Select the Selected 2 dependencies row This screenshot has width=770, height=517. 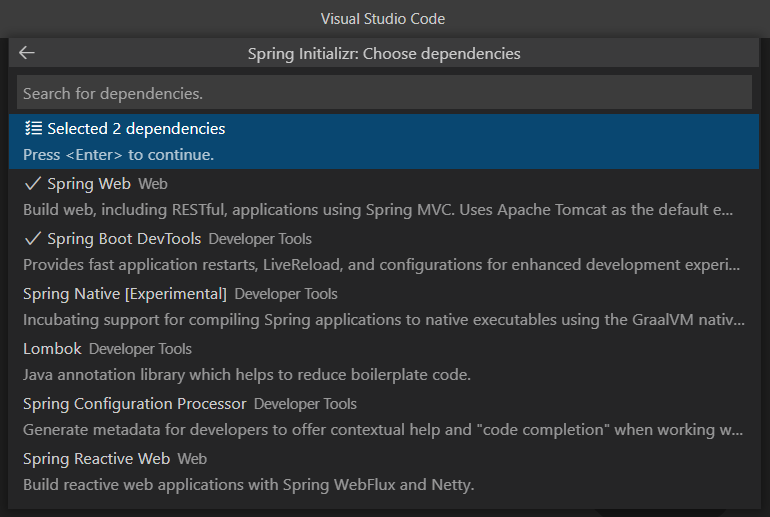pyautogui.click(x=384, y=141)
